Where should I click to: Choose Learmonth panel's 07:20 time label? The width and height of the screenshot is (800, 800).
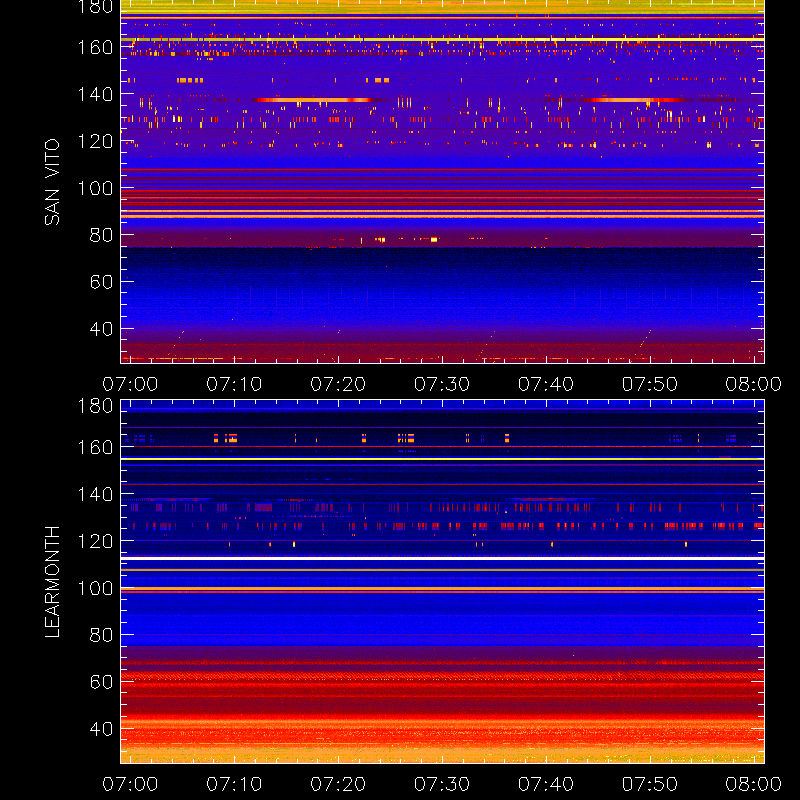click(338, 784)
